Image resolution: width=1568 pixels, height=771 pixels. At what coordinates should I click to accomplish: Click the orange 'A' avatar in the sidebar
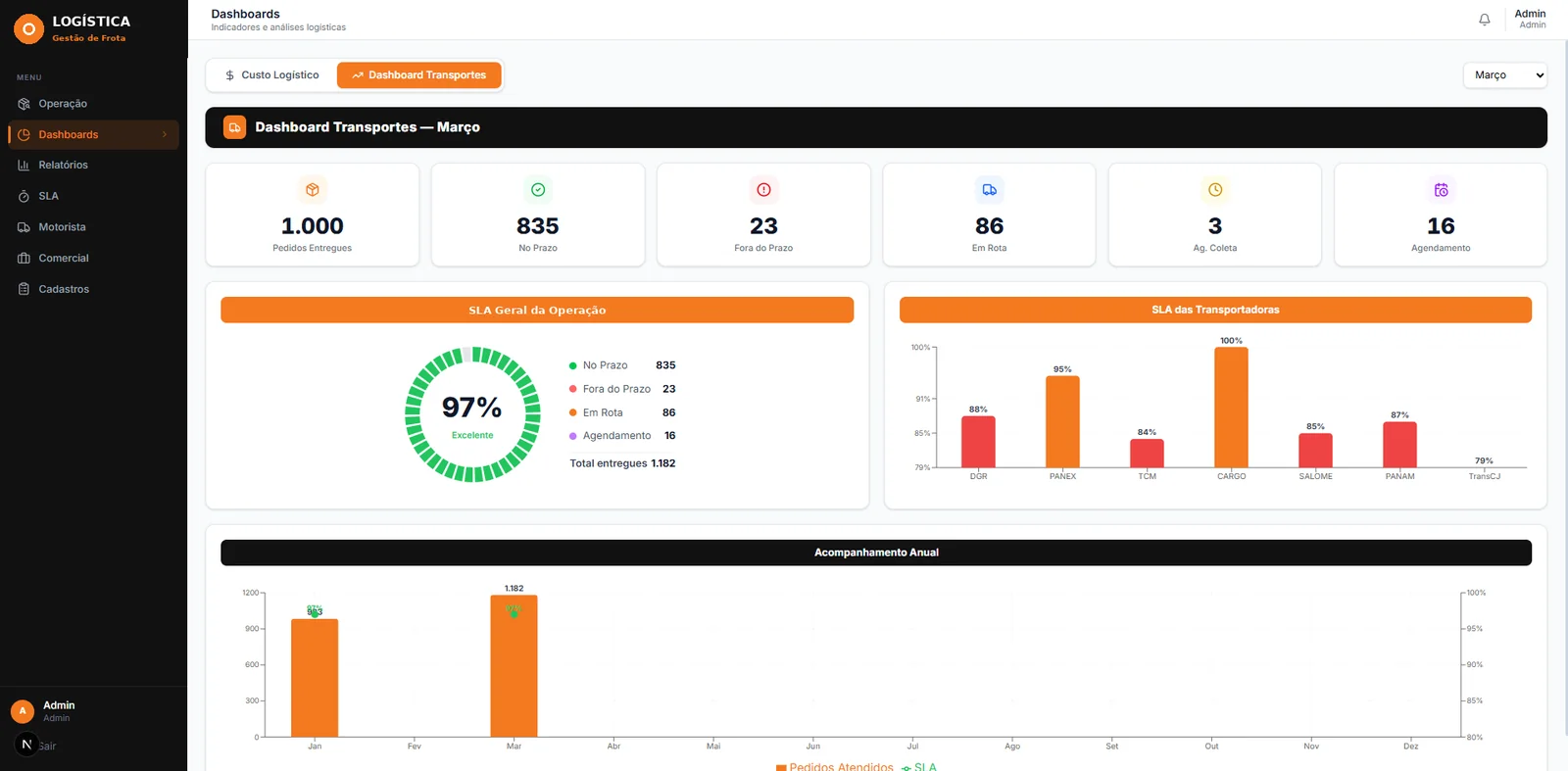coord(23,711)
